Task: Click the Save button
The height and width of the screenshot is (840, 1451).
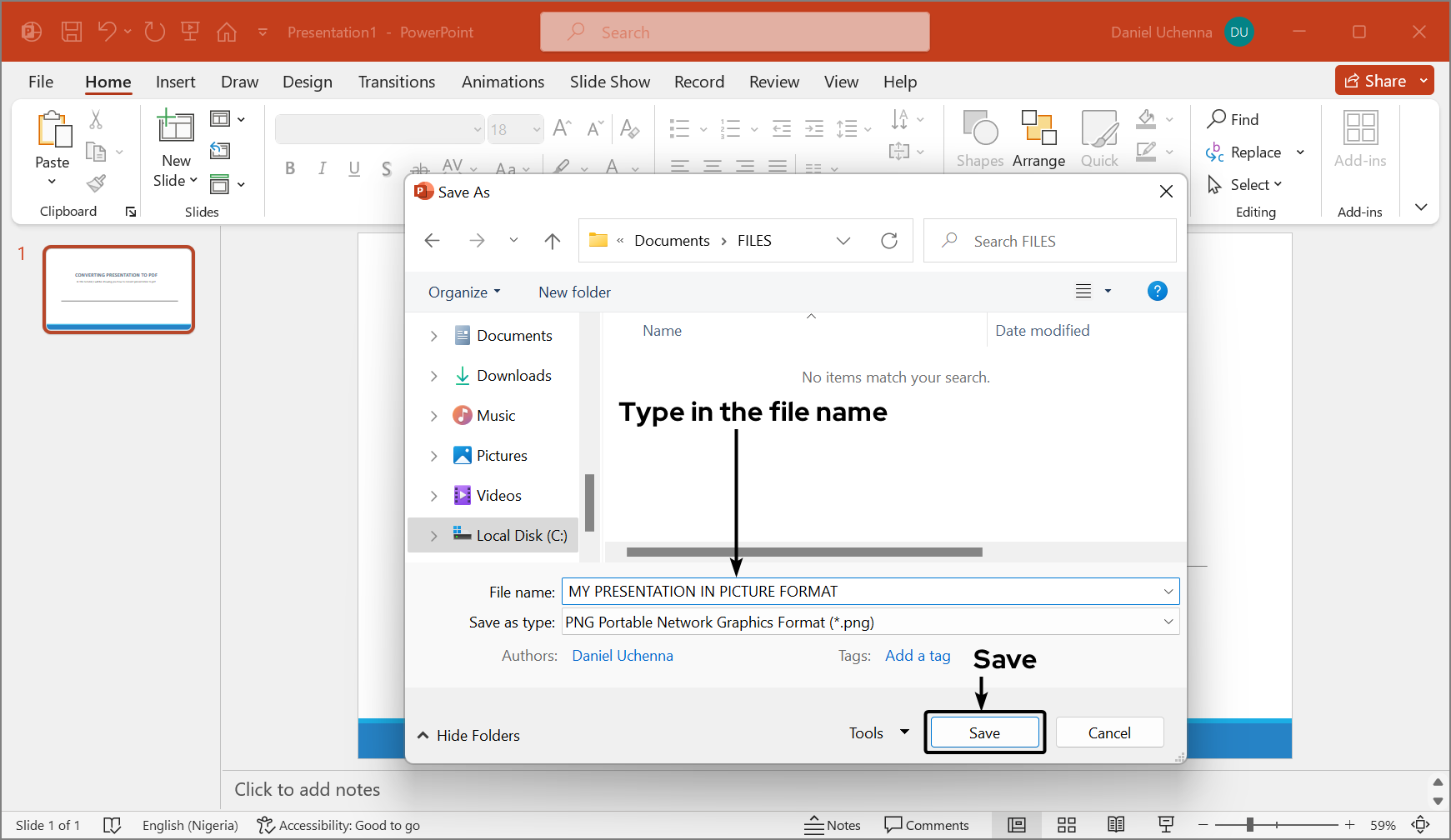Action: point(984,732)
